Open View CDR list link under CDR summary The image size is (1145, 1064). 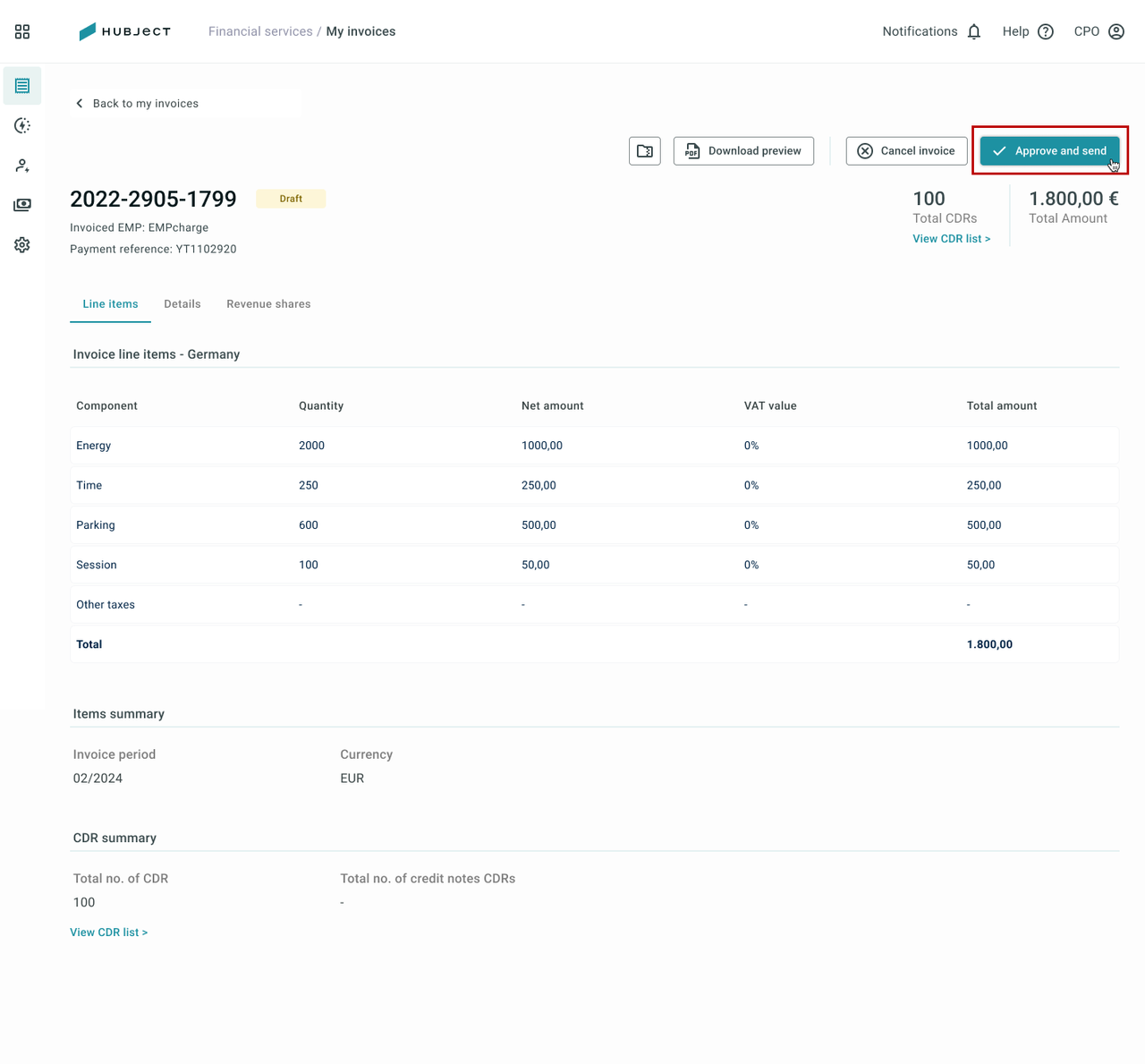click(109, 932)
